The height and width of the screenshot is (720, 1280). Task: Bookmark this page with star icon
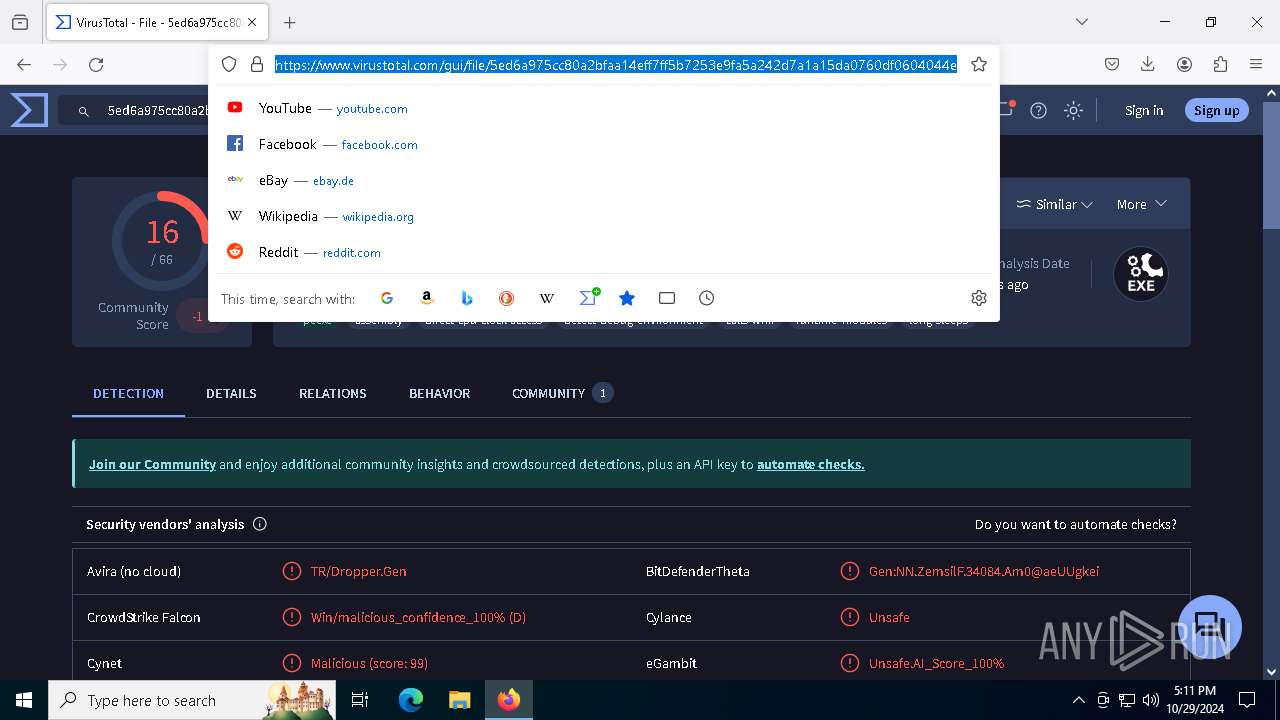tap(979, 64)
